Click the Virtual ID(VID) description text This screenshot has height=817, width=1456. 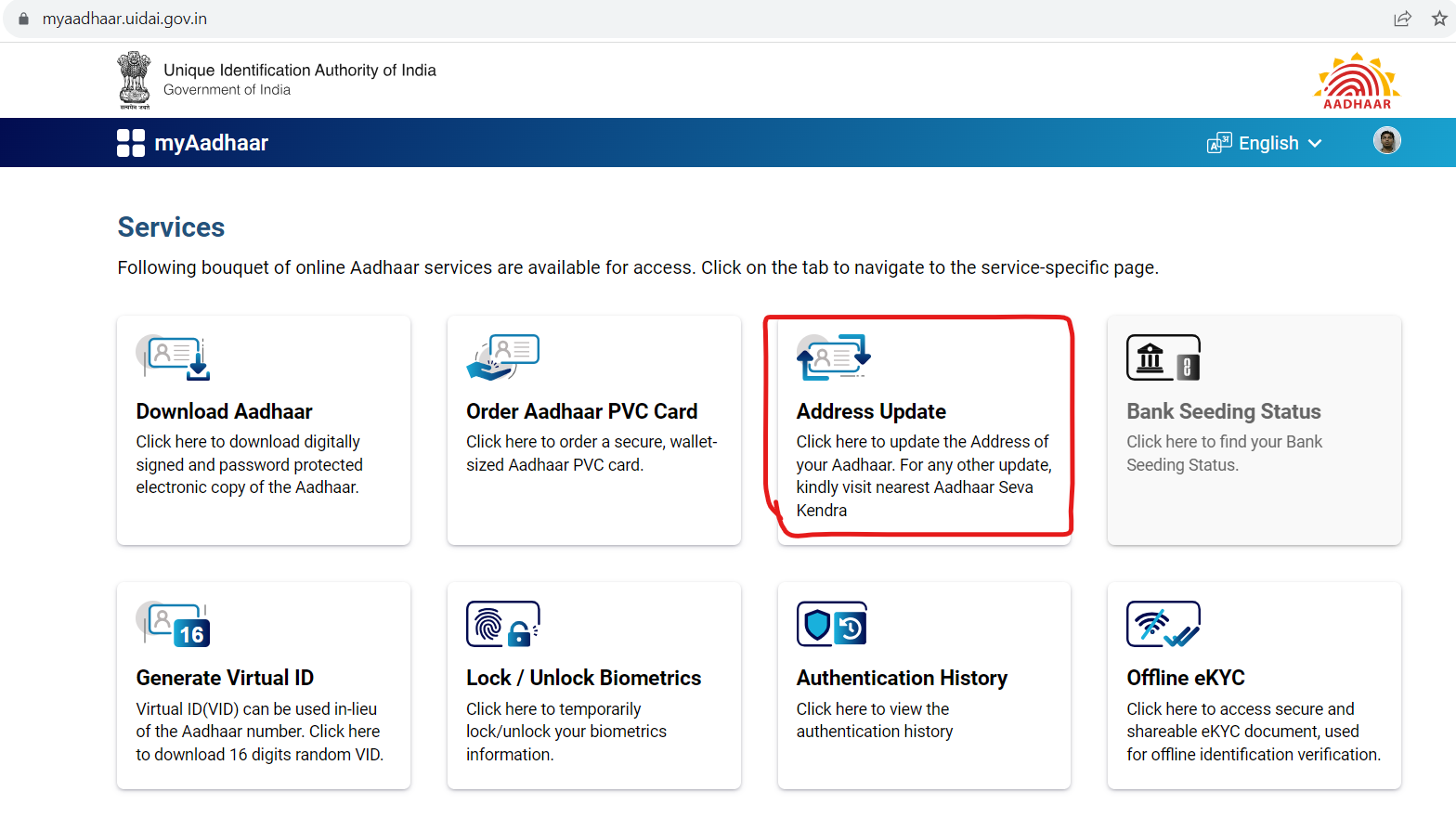[259, 732]
